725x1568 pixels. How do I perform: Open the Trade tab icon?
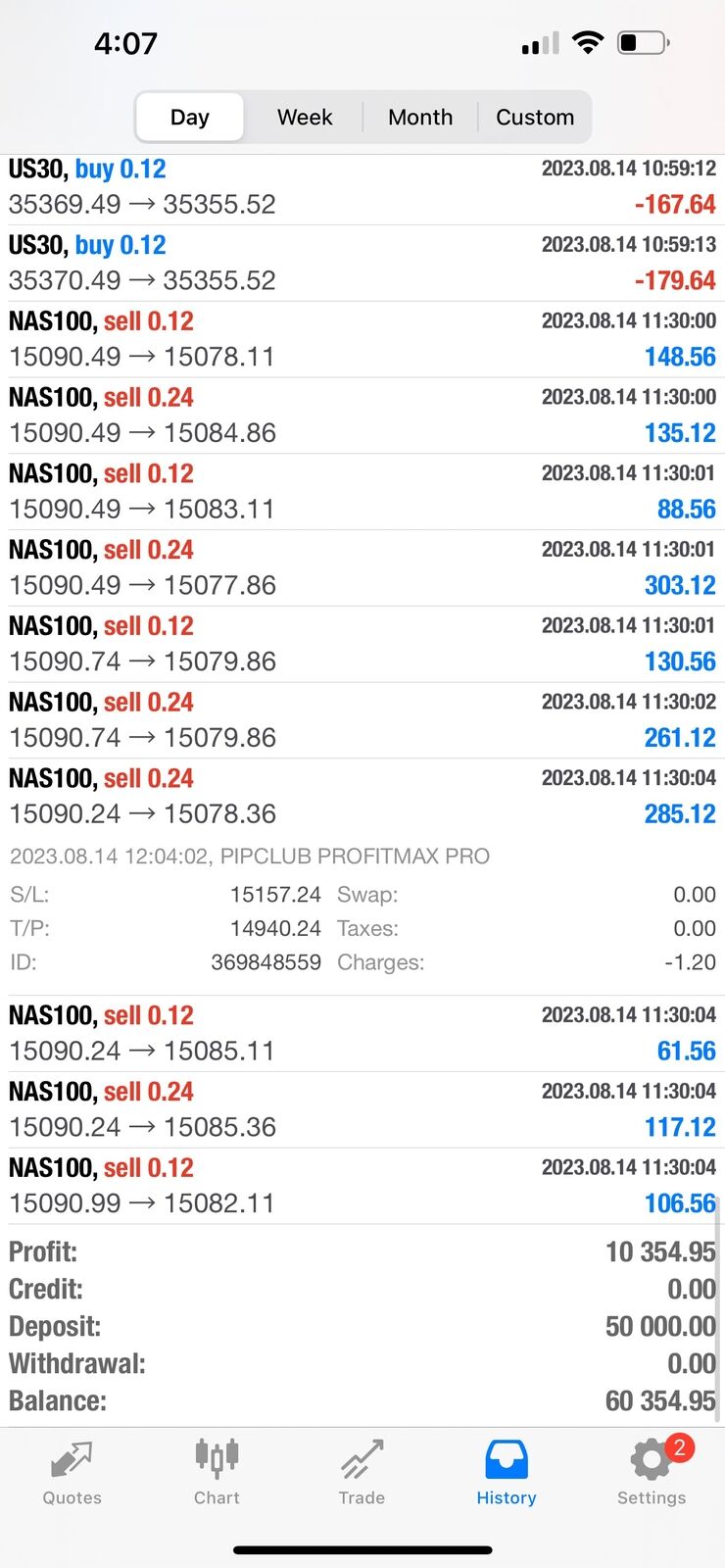tap(362, 1459)
